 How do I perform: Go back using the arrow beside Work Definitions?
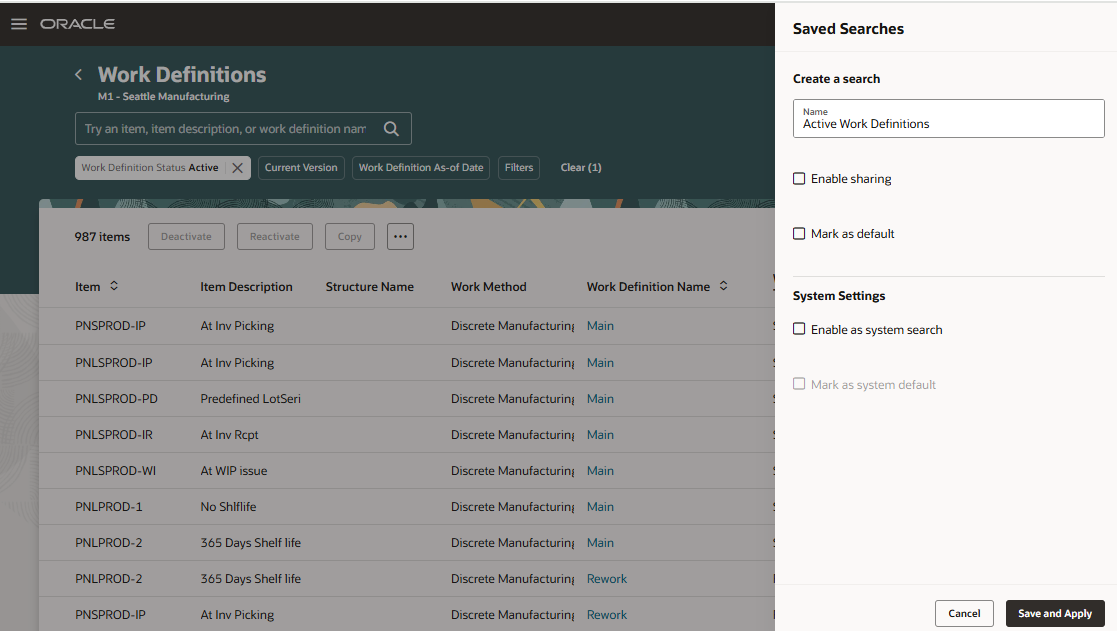click(x=78, y=74)
